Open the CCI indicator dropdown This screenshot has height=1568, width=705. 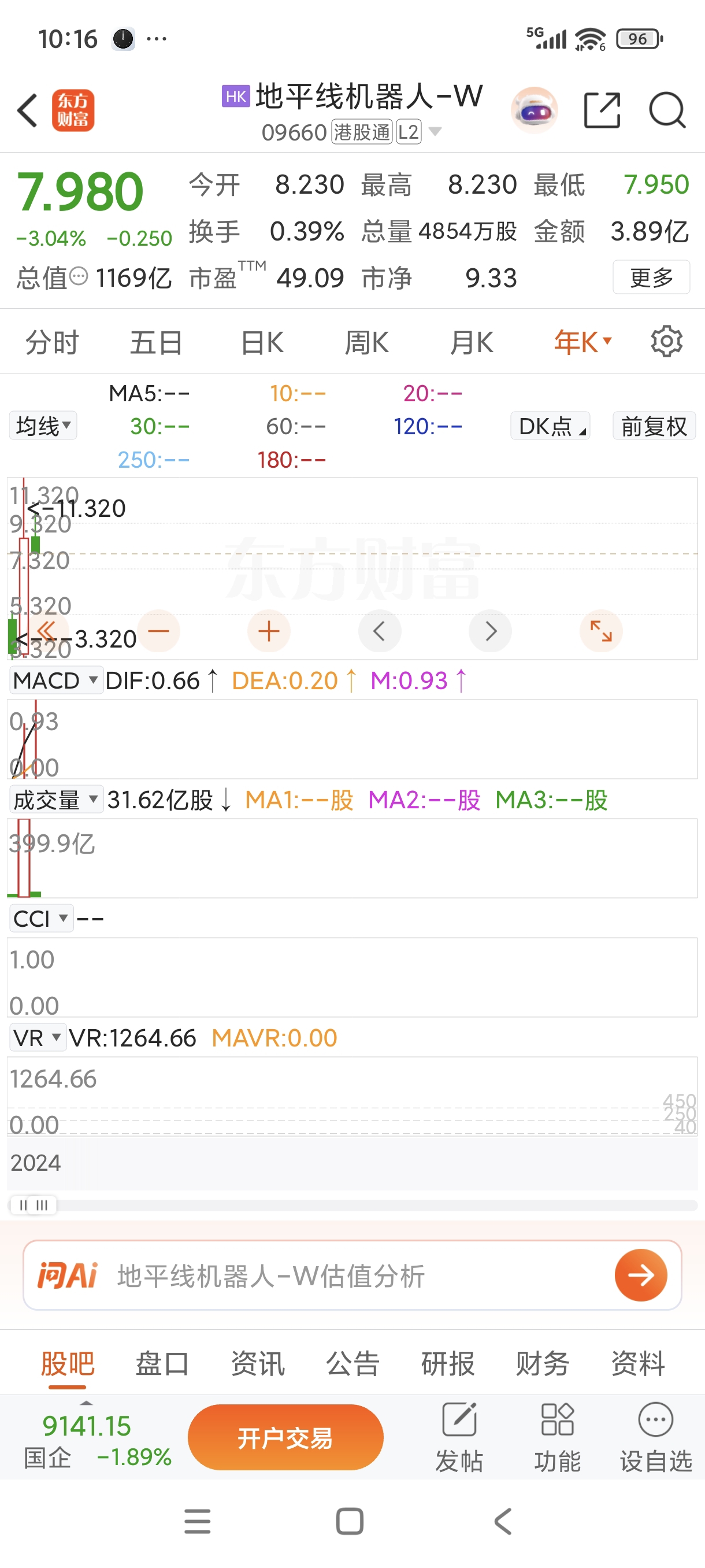click(x=42, y=919)
